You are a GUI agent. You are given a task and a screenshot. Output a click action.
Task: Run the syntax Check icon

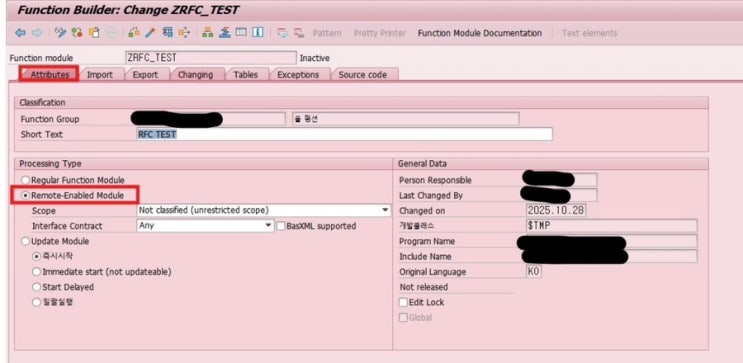134,33
